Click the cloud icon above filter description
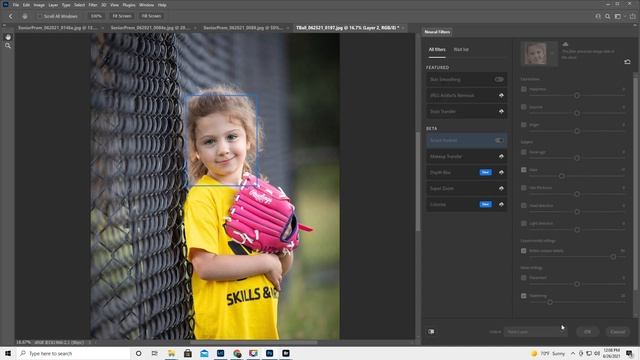Viewport: 640px width, 360px height. coord(565,44)
